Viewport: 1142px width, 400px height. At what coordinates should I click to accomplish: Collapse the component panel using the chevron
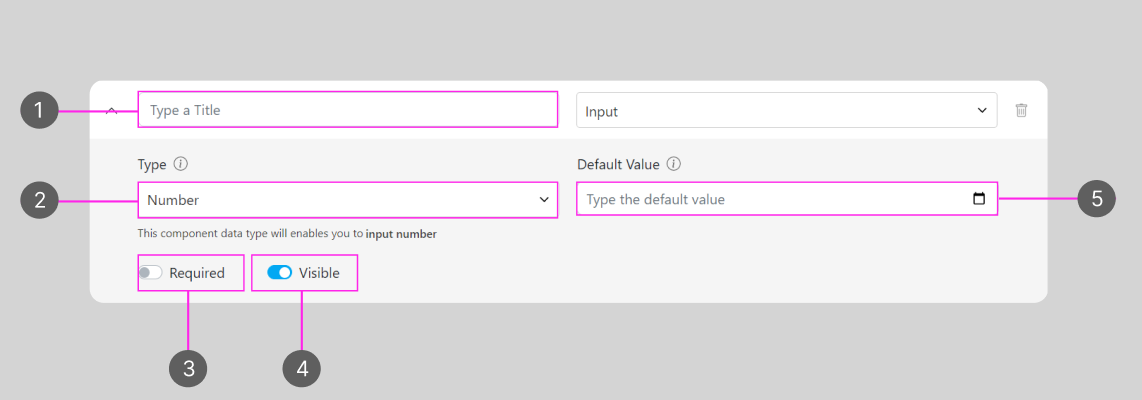(x=112, y=110)
